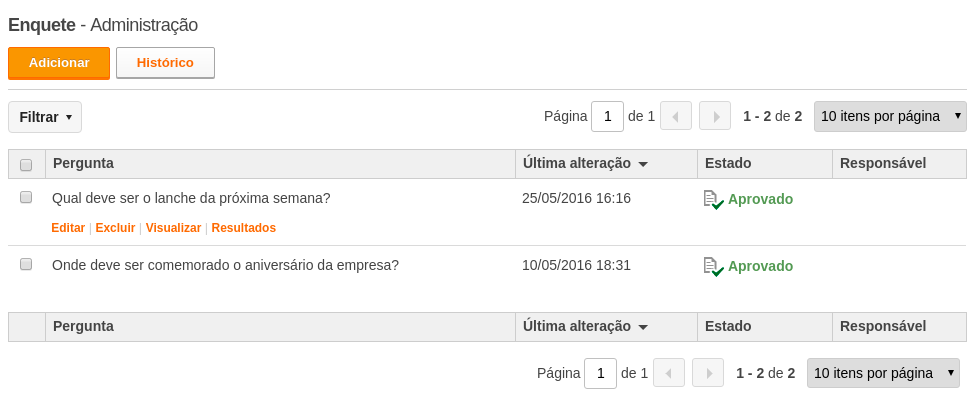This screenshot has height=418, width=975.
Task: Go to previous page using top arrow
Action: [x=676, y=116]
